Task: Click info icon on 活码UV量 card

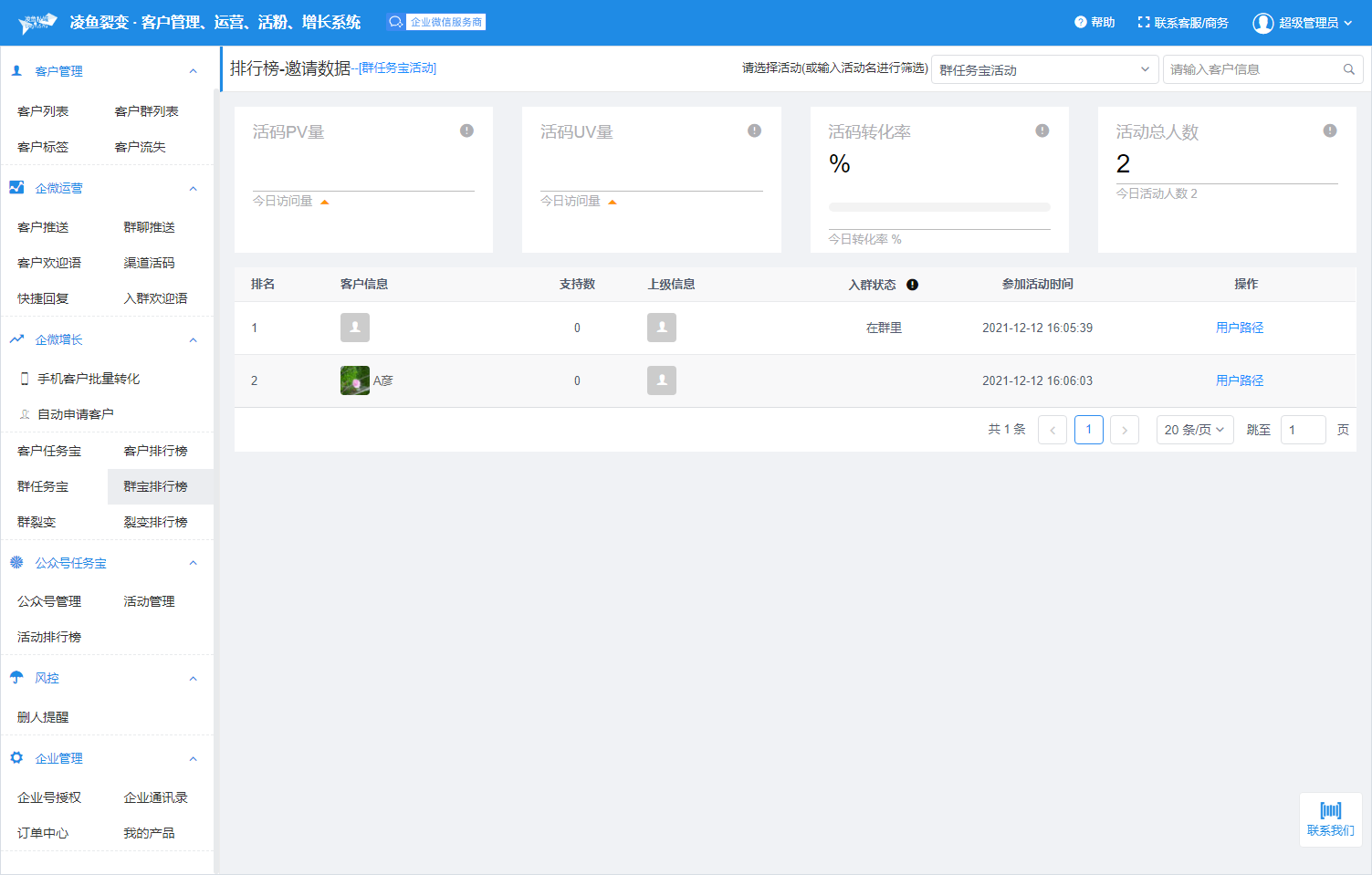Action: 754,130
